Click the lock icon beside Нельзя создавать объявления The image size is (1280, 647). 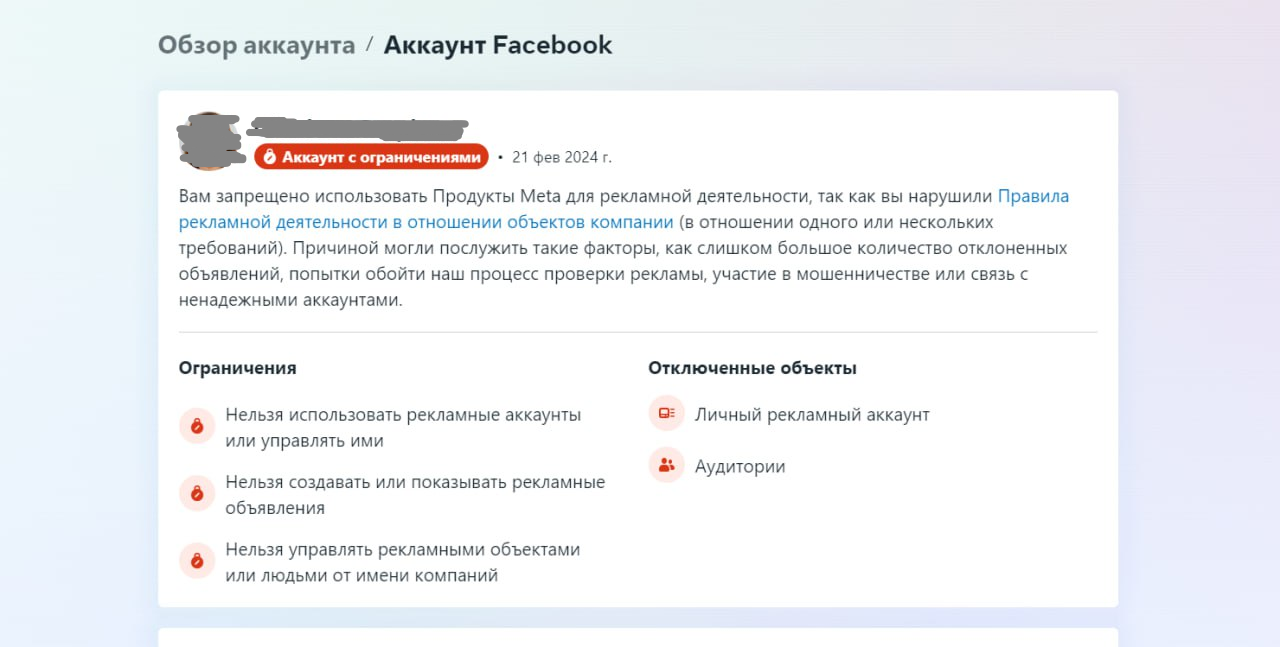[197, 493]
